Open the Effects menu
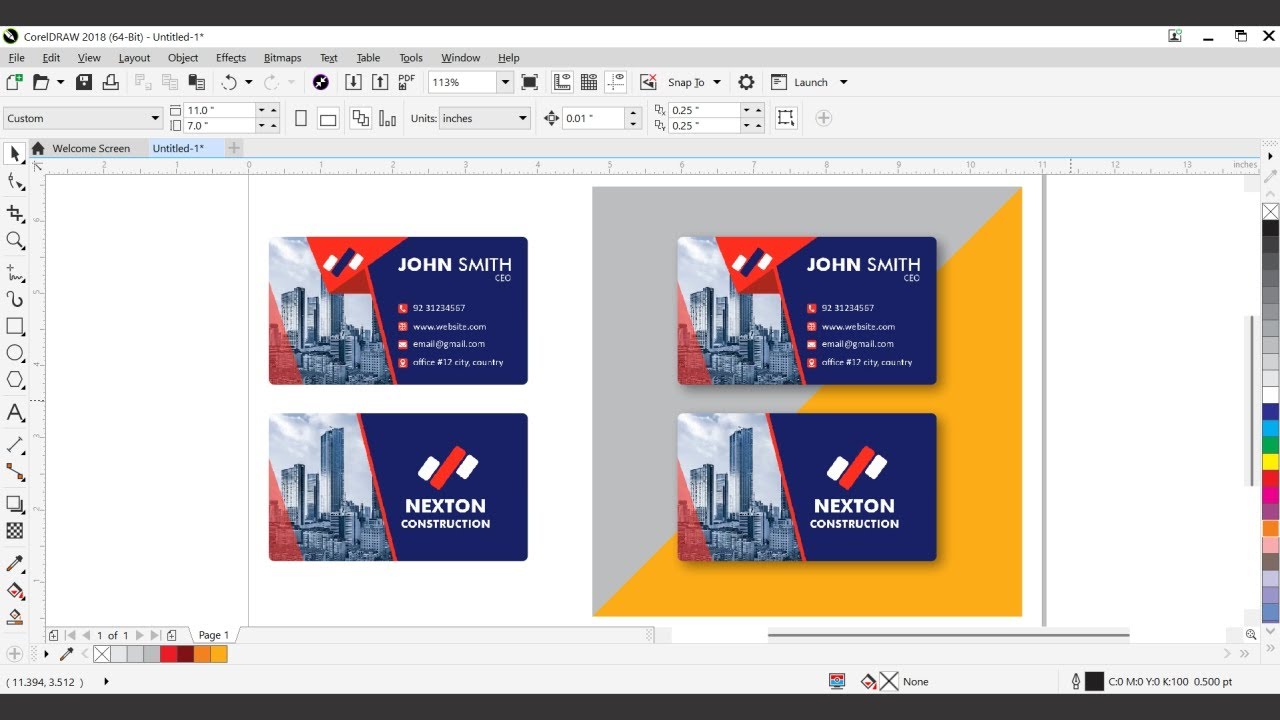Screen dimensions: 1280x720 pos(231,58)
